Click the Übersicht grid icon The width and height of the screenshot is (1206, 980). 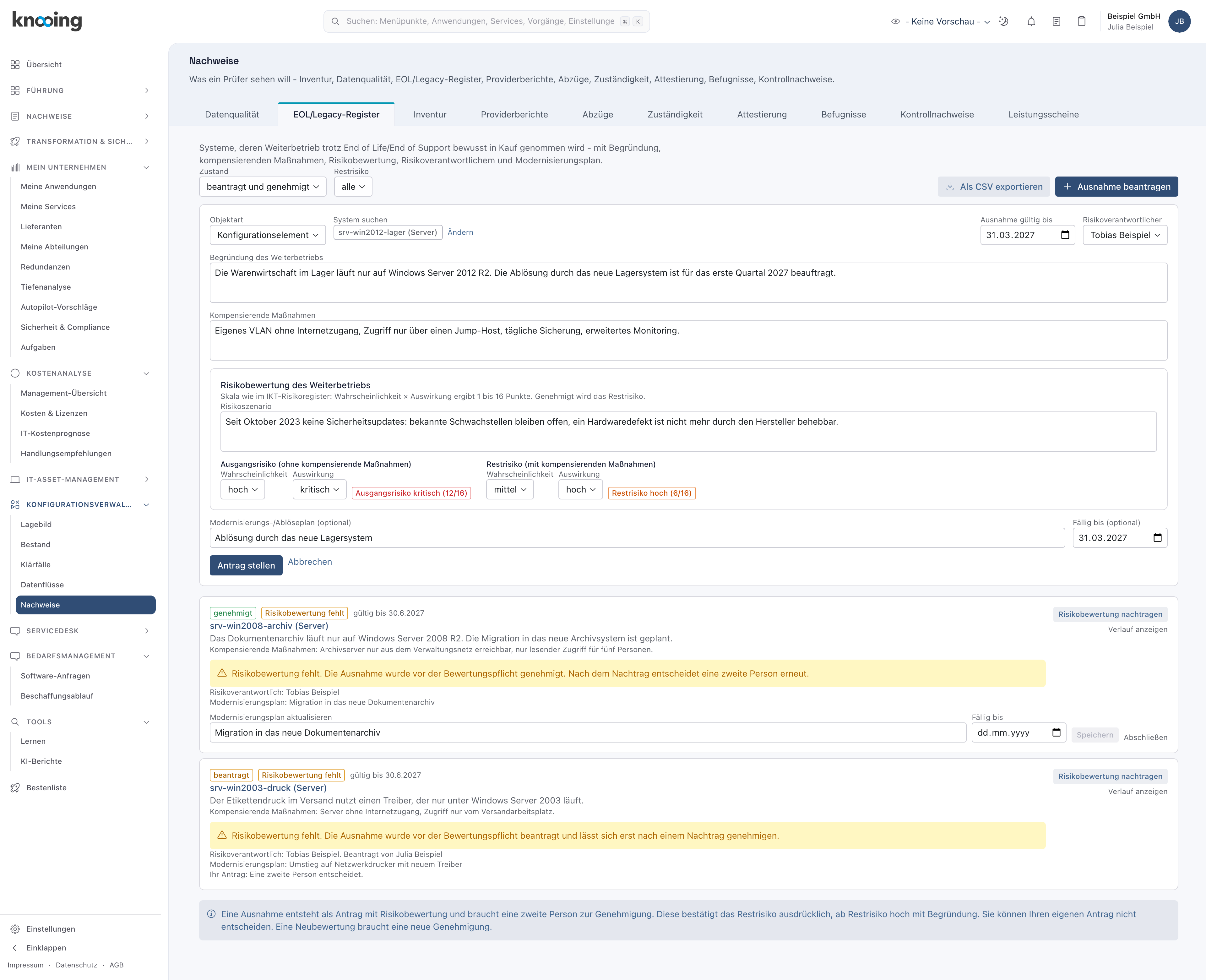[x=15, y=64]
